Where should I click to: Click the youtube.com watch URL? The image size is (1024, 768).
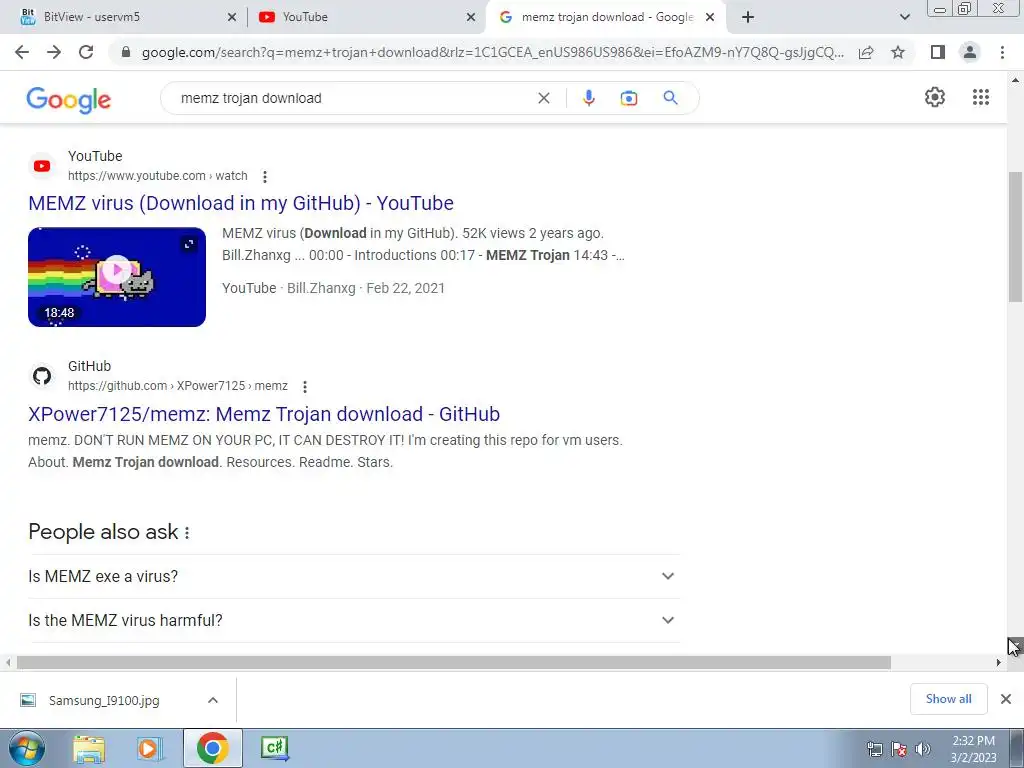coord(157,176)
